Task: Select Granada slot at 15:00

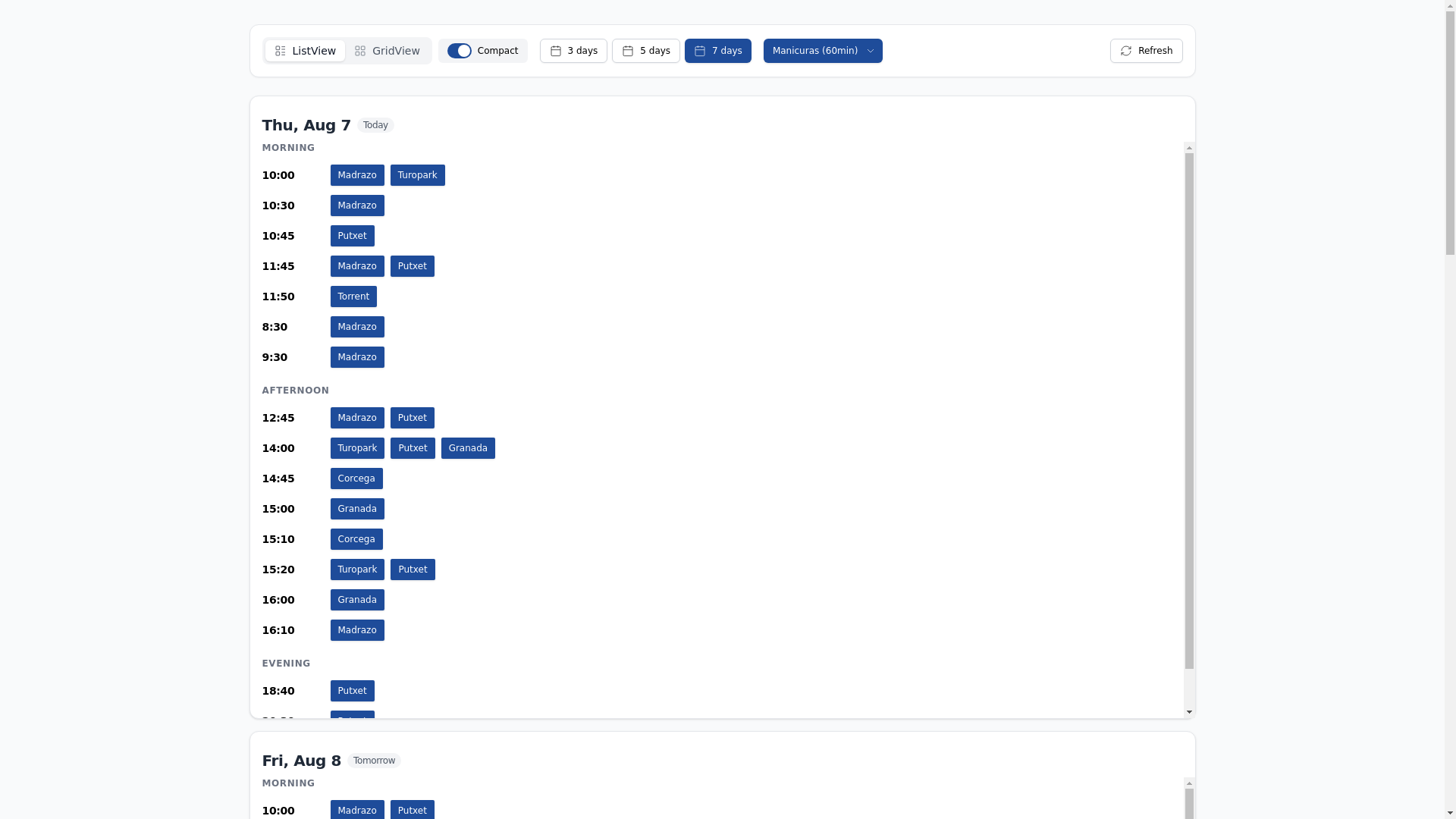Action: point(357,509)
